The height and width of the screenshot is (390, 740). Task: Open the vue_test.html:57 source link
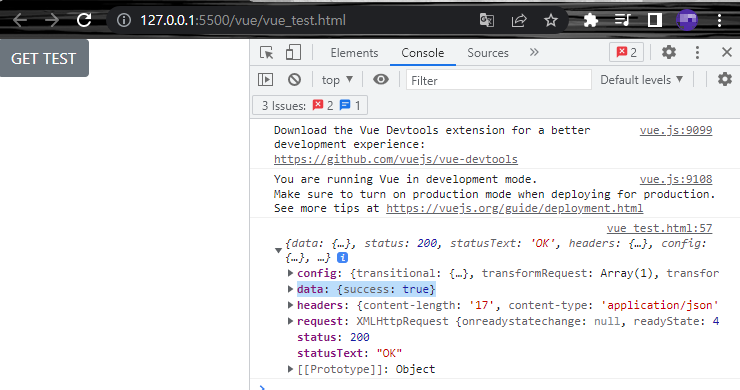pyautogui.click(x=659, y=229)
